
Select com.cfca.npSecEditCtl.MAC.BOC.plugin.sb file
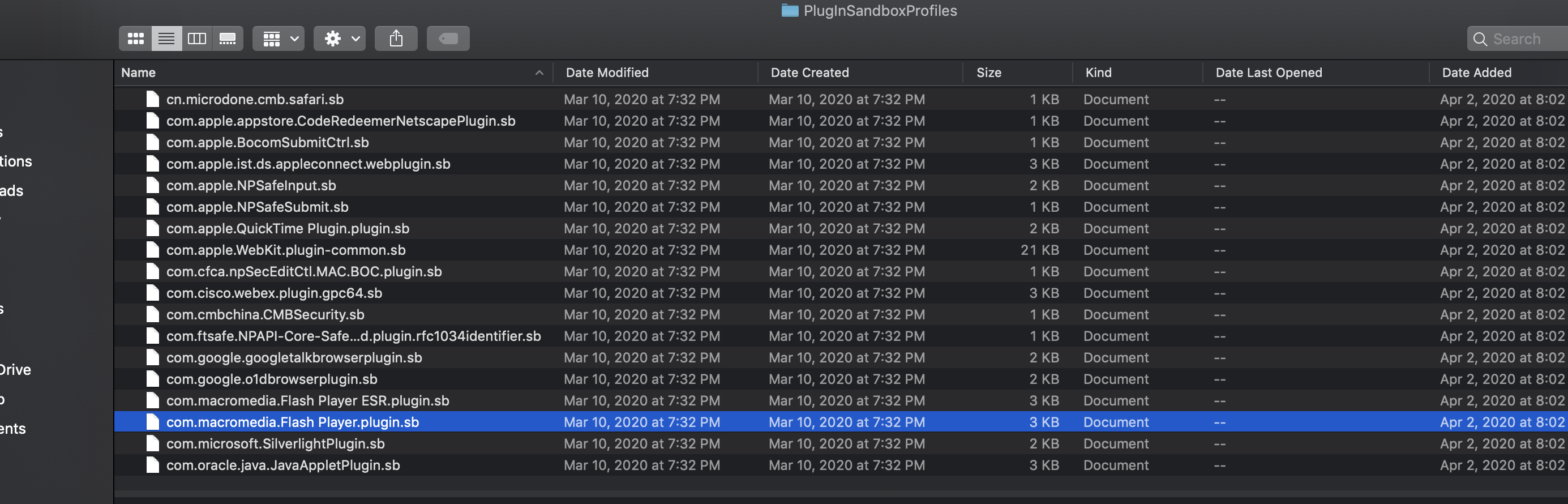pos(840,271)
